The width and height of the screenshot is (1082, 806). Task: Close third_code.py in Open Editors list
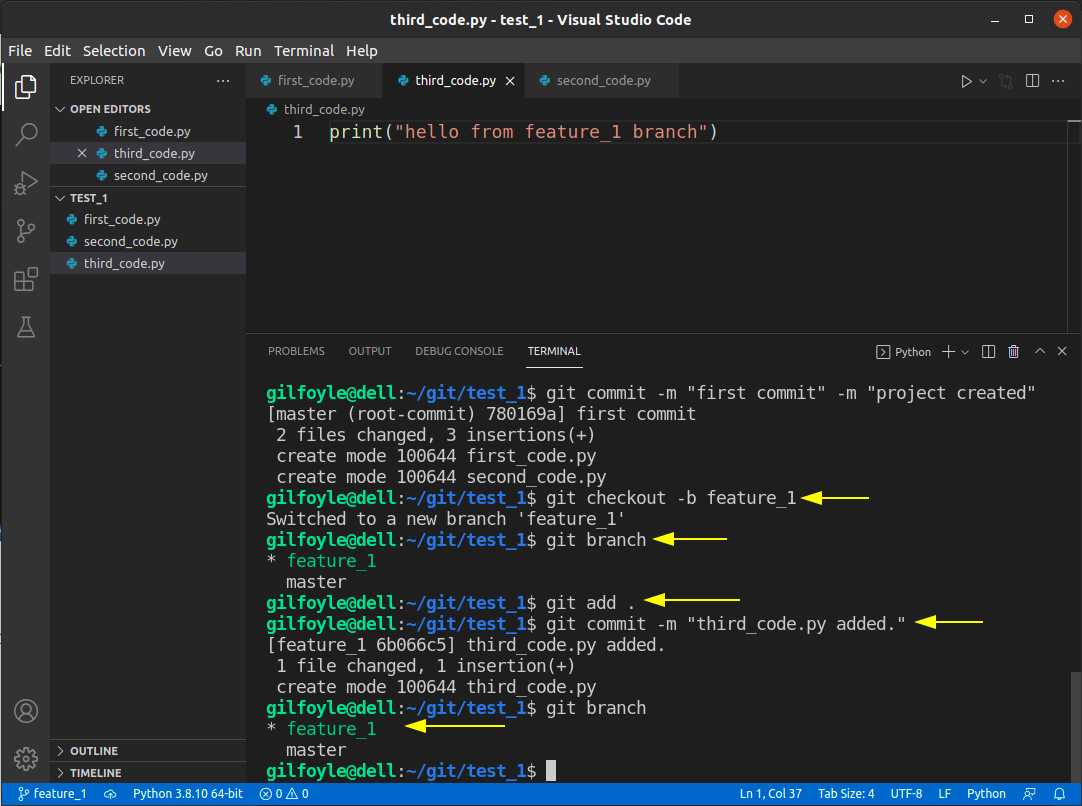click(x=82, y=153)
